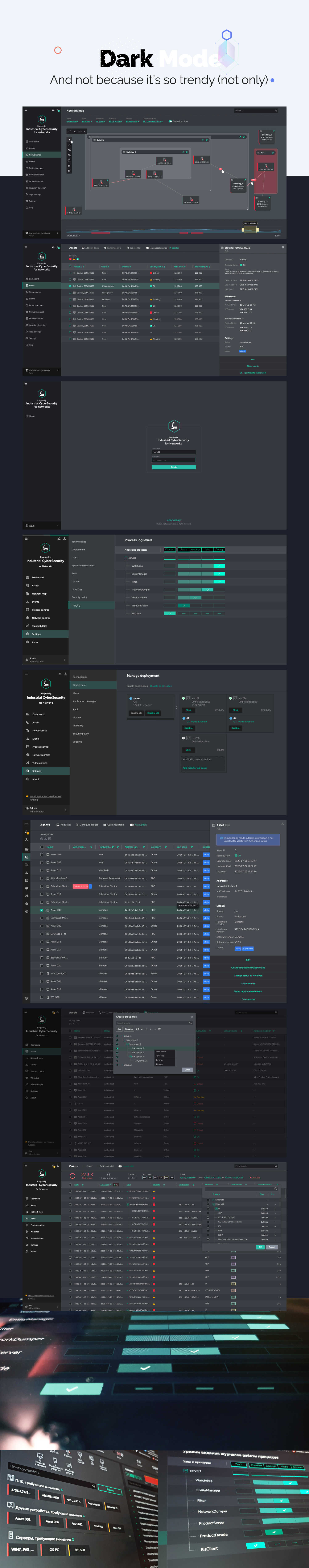Open All severities dropdown on Network map
The width and height of the screenshot is (309, 1568).
(x=133, y=122)
